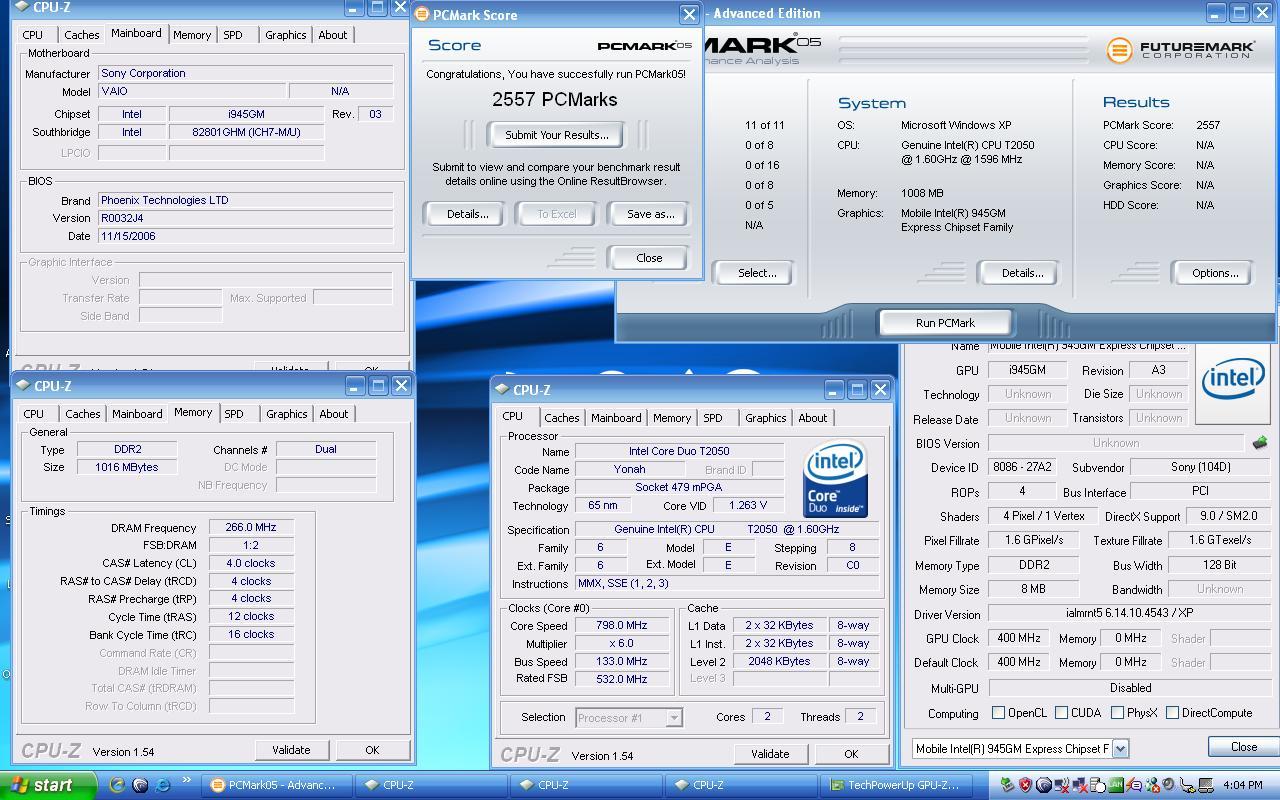The width and height of the screenshot is (1280, 800).
Task: Open the Processor #1 selection dropdown
Action: coord(674,717)
